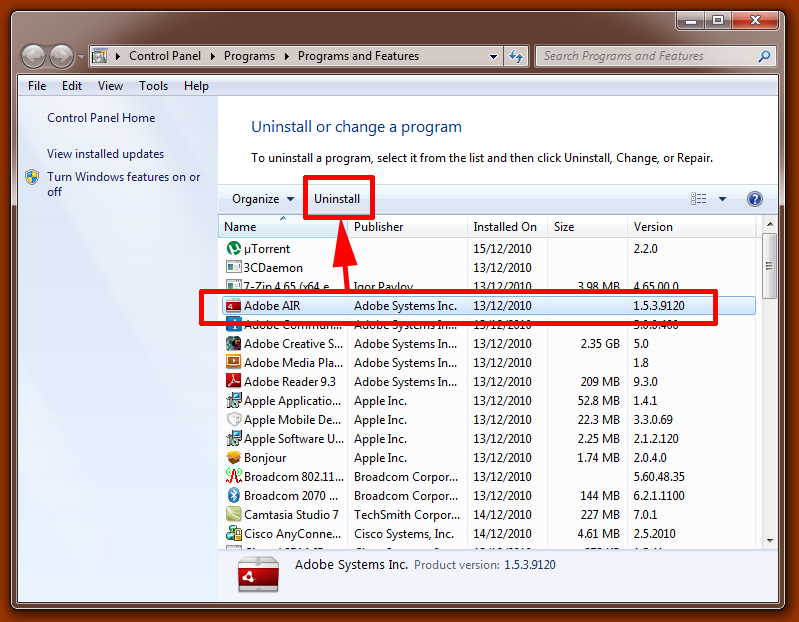Sort list by Publisher column header
The height and width of the screenshot is (622, 799).
pos(407,227)
